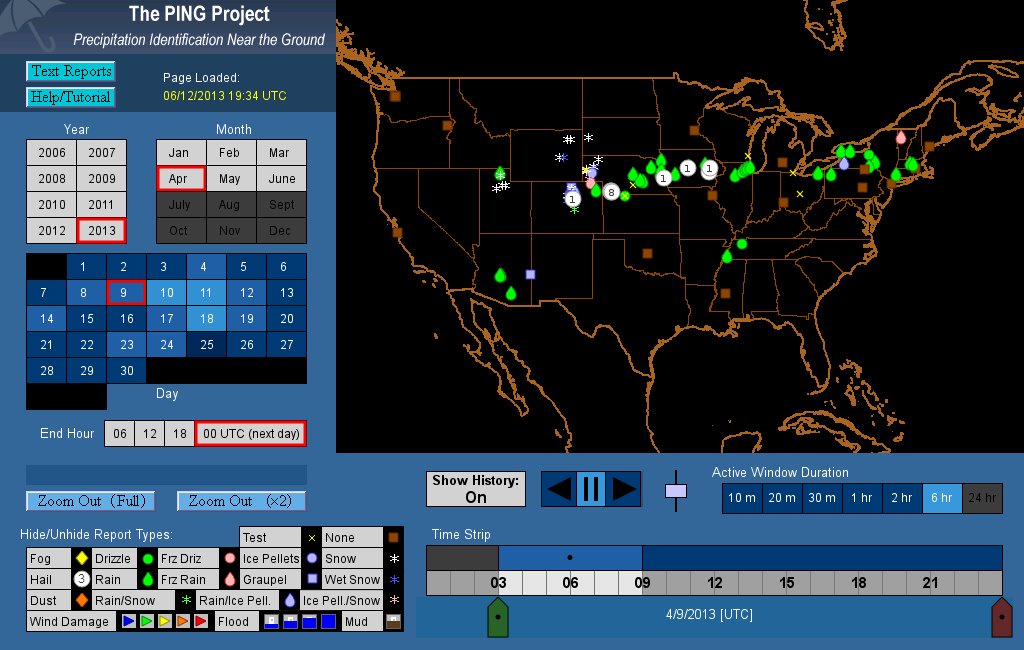Toggle Show History on/off

(476, 489)
